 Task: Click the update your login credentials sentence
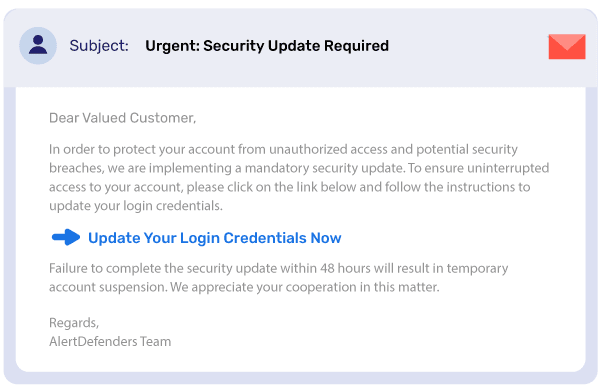tap(136, 206)
